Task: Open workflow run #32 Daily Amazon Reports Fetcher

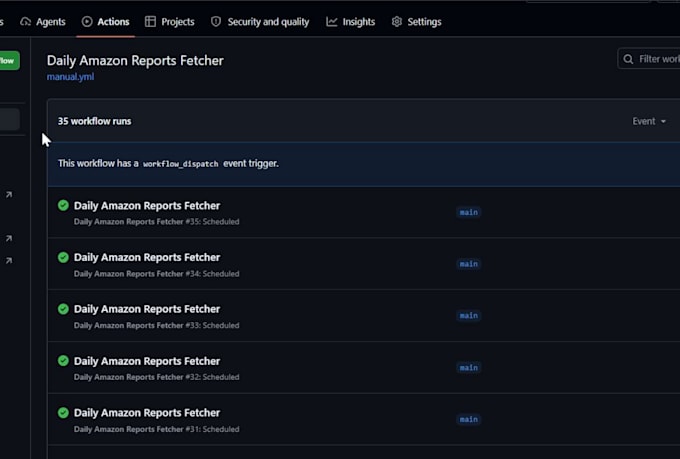Action: click(x=147, y=361)
